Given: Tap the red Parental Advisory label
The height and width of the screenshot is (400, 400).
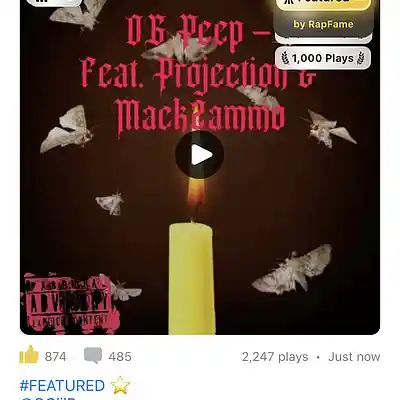Looking at the screenshot, I should 69,303.
